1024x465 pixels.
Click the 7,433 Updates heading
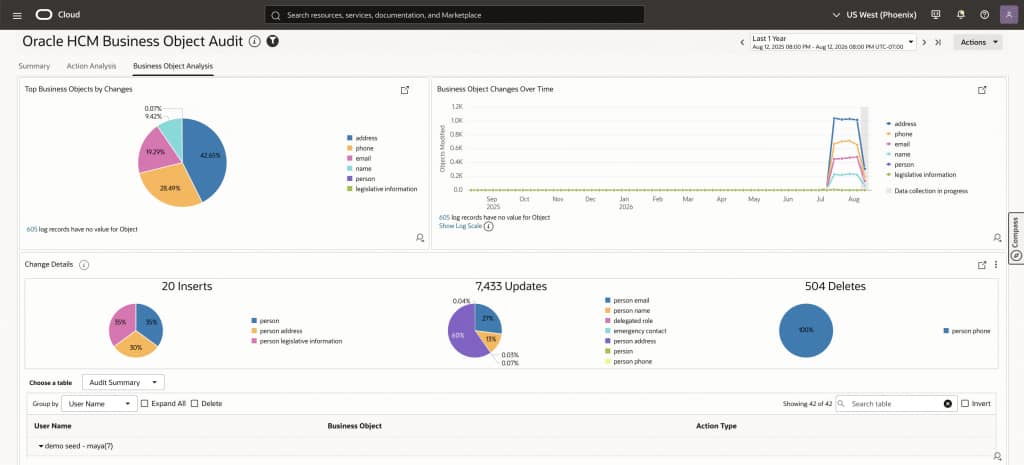[511, 286]
